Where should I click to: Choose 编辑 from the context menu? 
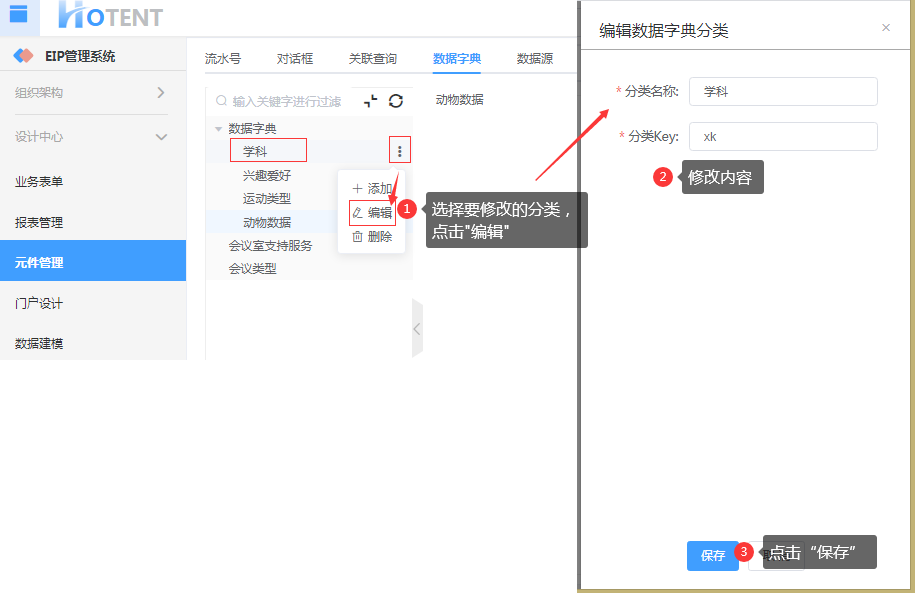[x=372, y=212]
